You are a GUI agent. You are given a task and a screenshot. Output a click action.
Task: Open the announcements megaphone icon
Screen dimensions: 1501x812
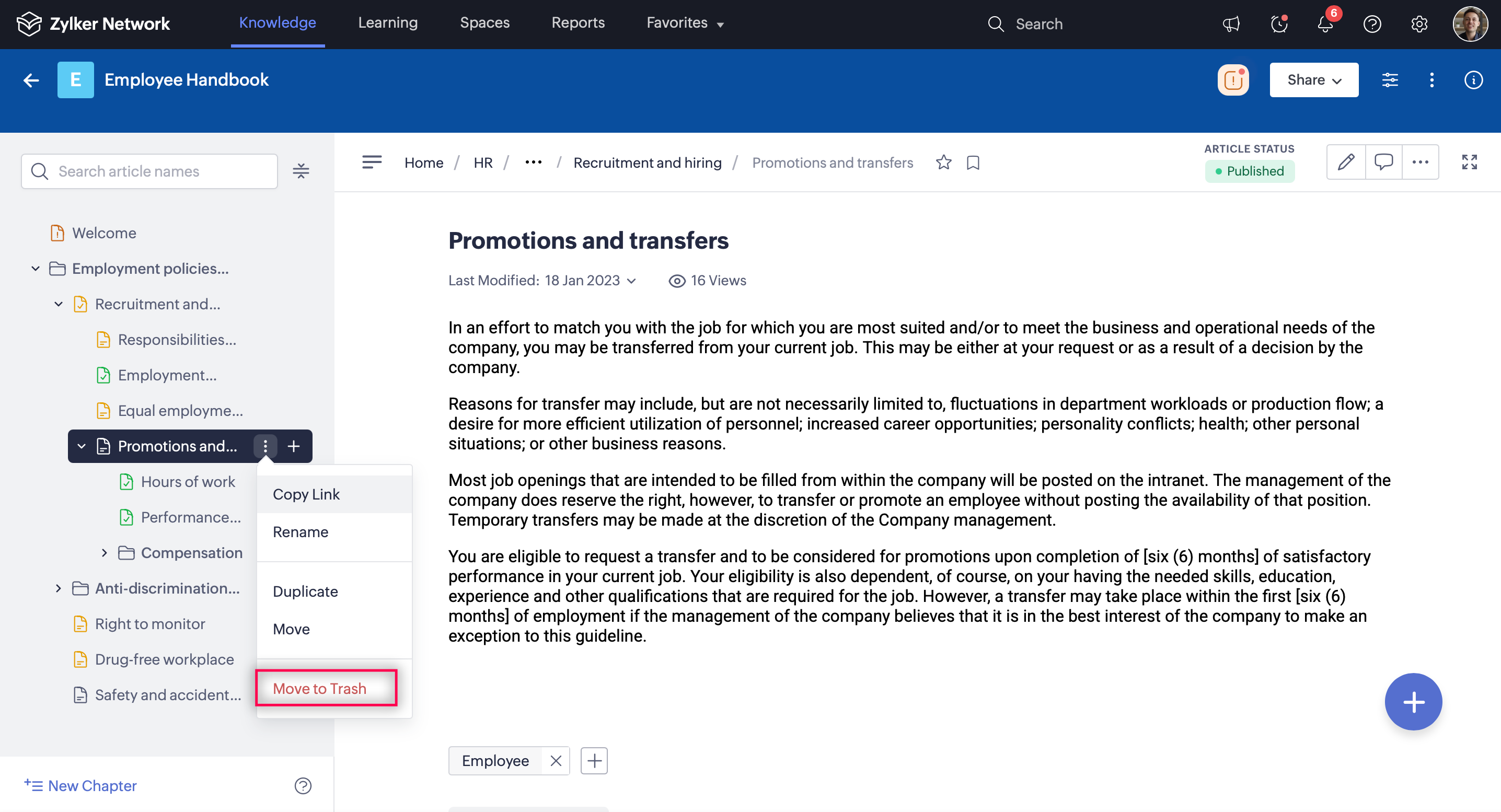pyautogui.click(x=1231, y=24)
